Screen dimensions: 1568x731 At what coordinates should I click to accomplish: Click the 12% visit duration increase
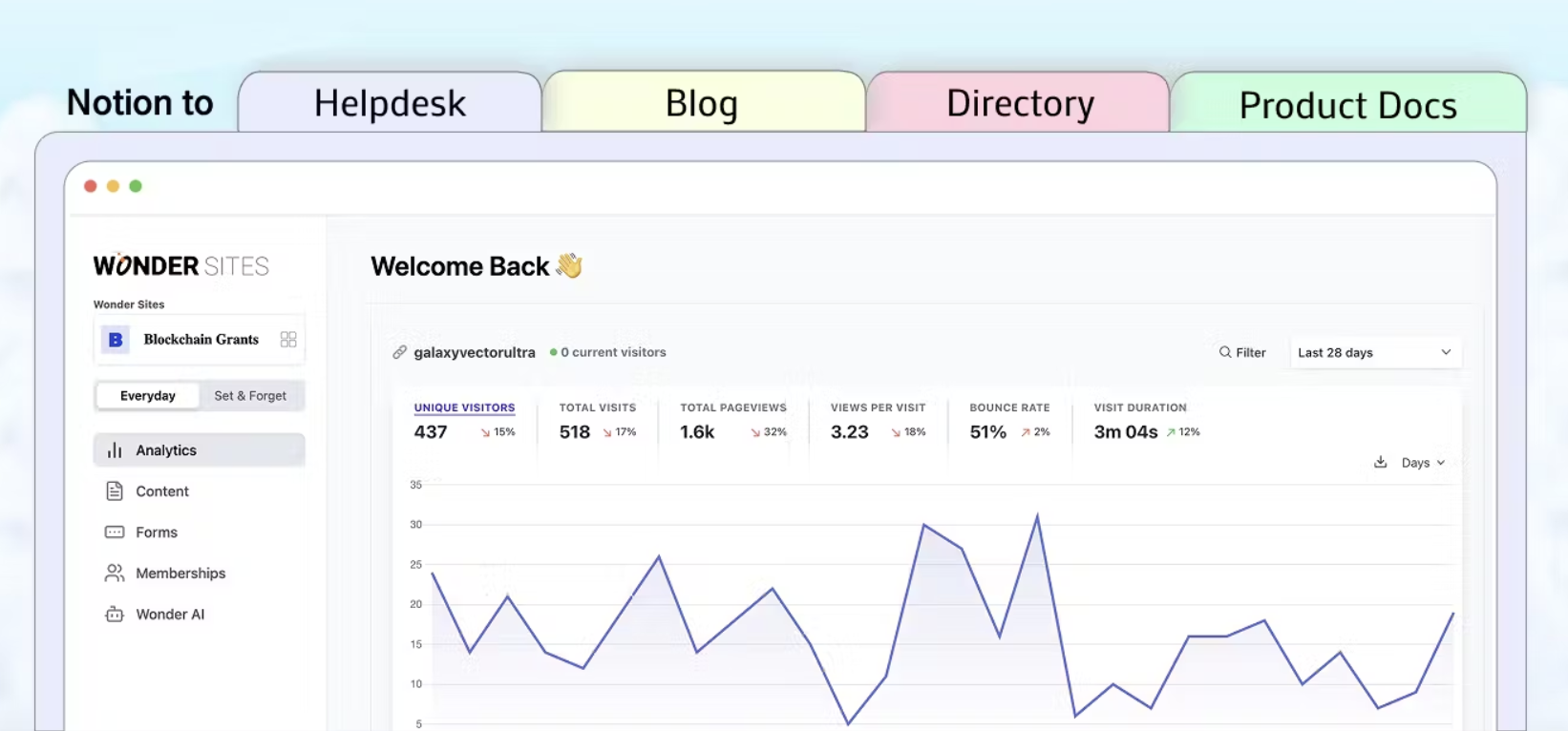1183,432
